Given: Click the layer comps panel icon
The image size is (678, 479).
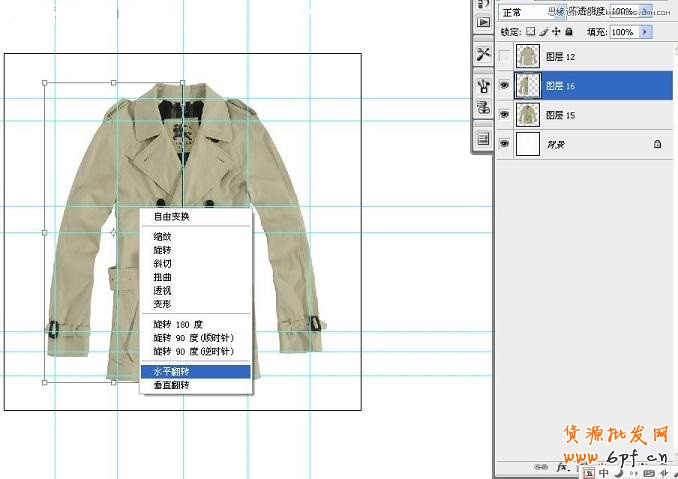Looking at the screenshot, I should pyautogui.click(x=483, y=139).
